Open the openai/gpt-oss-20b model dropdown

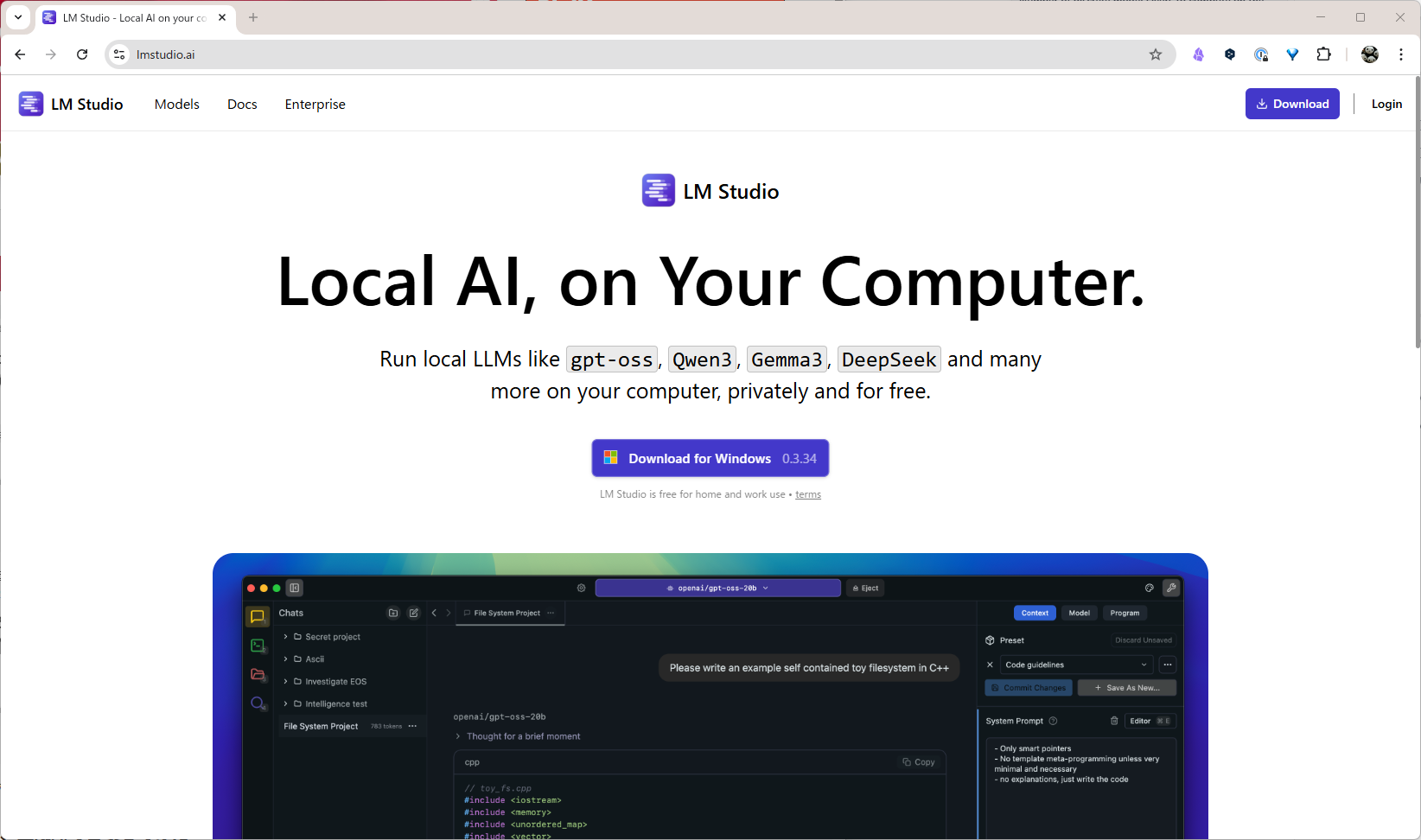(718, 588)
